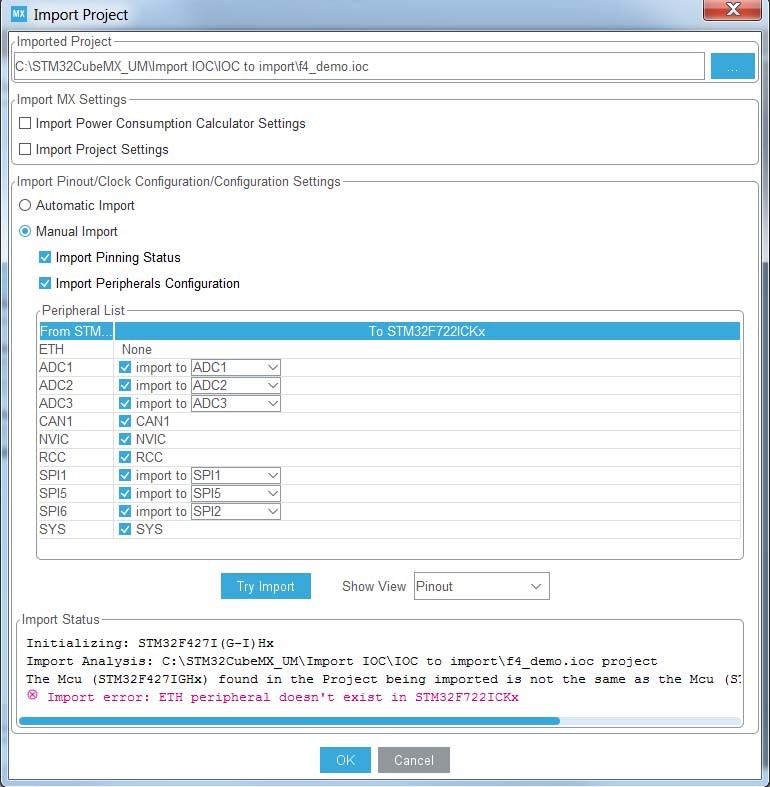This screenshot has width=770, height=787.
Task: Toggle the SYS checkbox
Action: (125, 529)
